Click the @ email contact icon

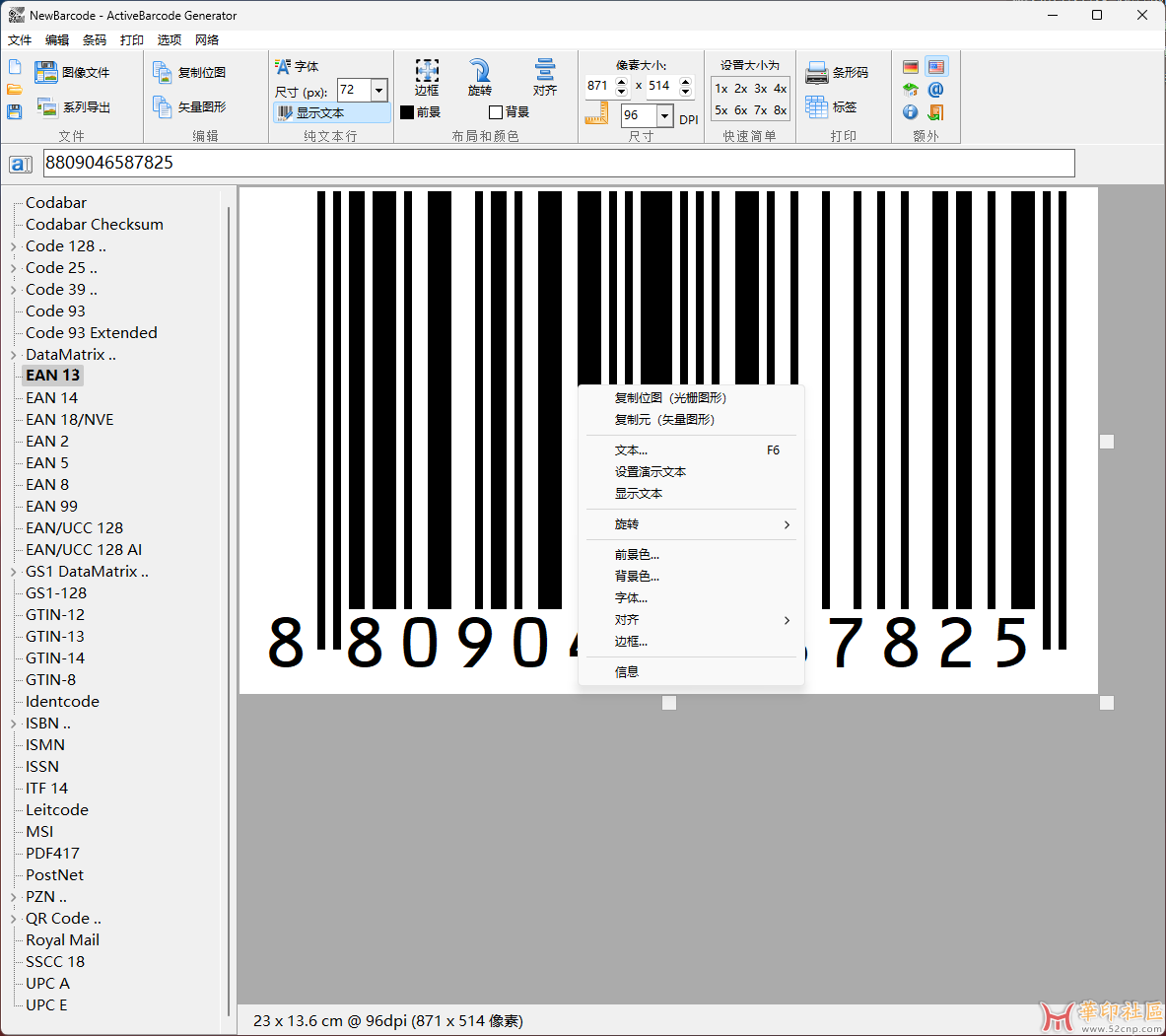click(x=936, y=90)
